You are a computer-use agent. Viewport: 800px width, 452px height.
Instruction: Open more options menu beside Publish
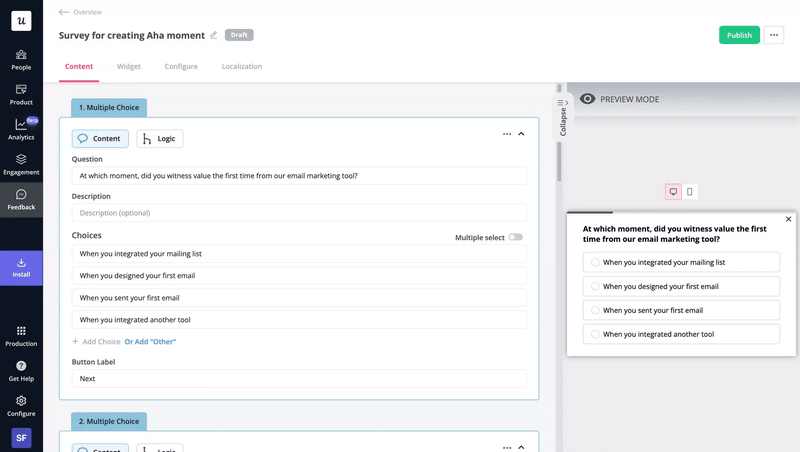pos(774,35)
